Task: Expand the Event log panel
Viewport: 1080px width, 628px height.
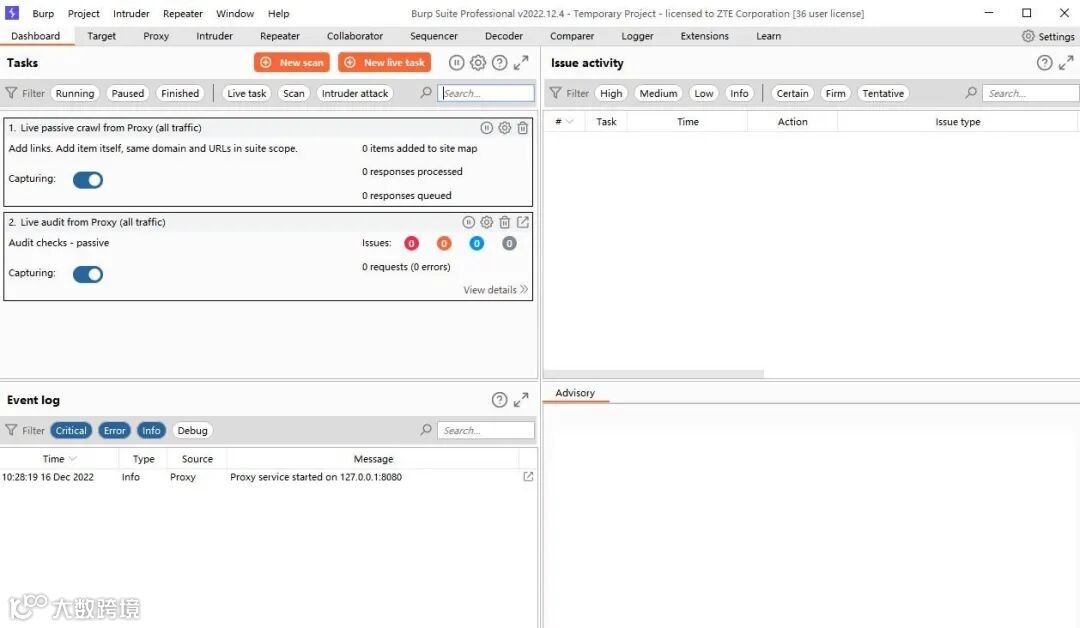Action: pos(521,400)
